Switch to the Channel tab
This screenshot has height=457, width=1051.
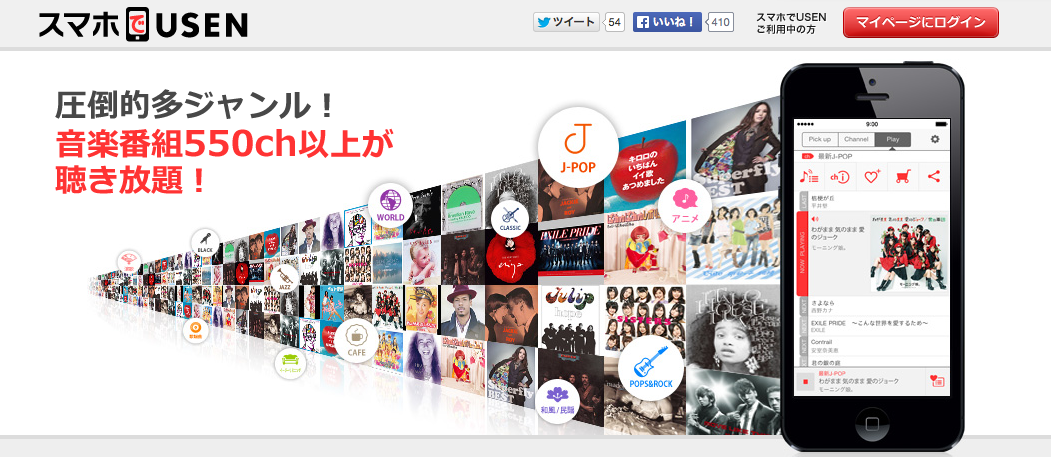click(x=856, y=139)
